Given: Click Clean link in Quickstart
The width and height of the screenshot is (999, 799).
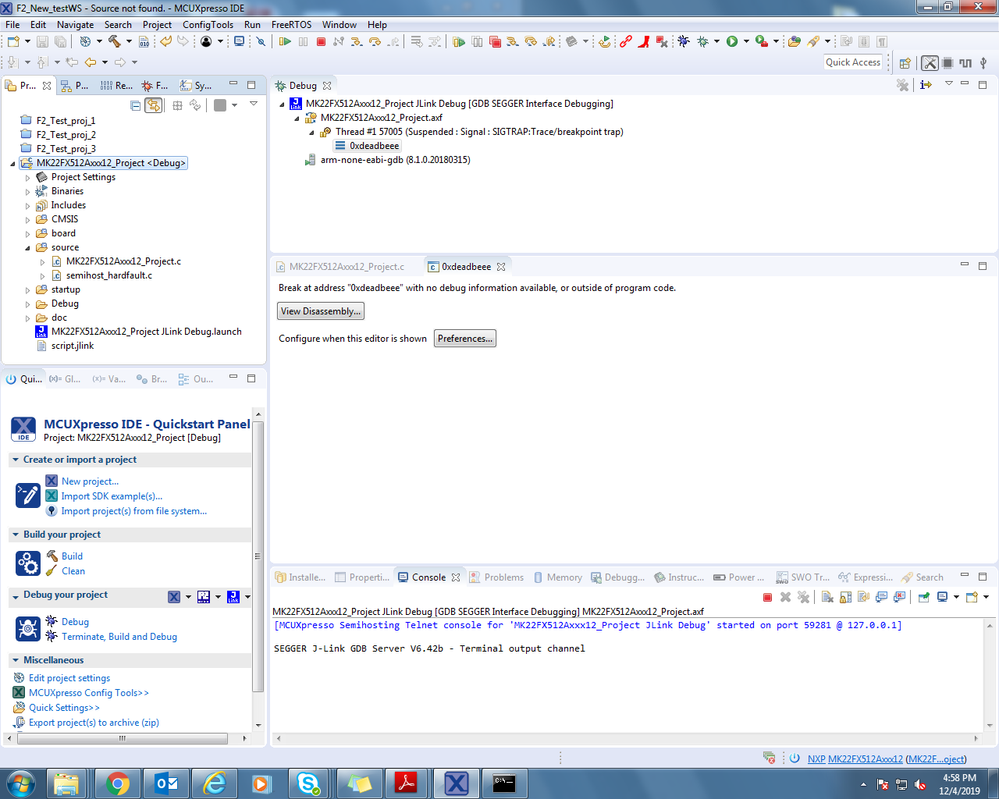Looking at the screenshot, I should click(73, 571).
